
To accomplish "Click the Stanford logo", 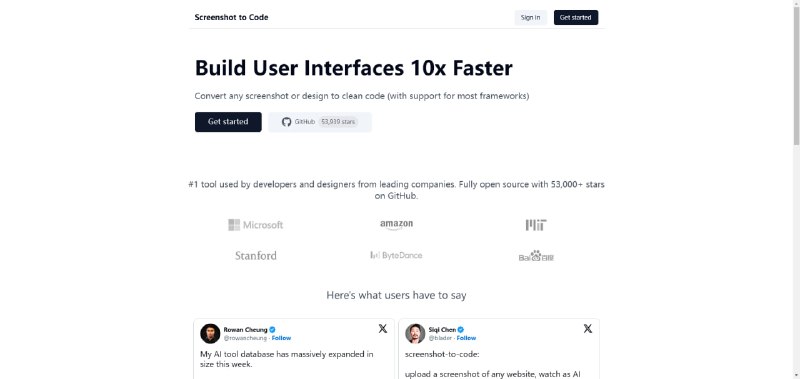I will coord(256,256).
